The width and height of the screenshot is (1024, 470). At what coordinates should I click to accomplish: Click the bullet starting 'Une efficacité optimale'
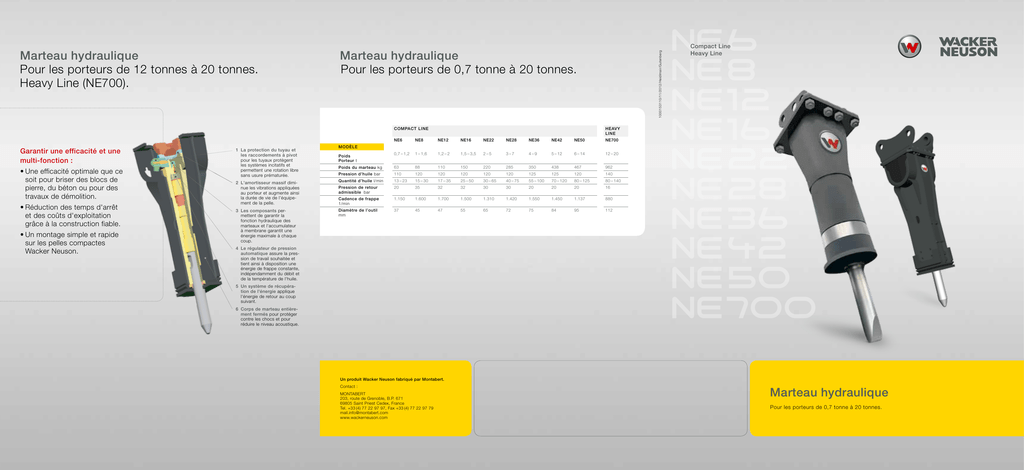pos(72,183)
